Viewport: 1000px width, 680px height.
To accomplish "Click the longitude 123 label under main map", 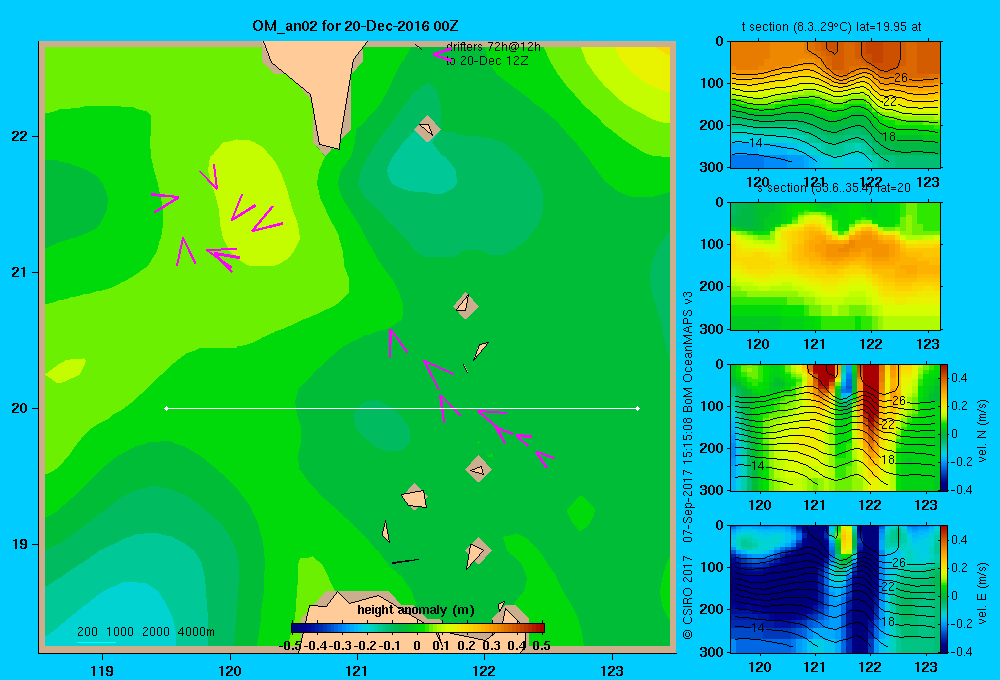I will [x=612, y=670].
